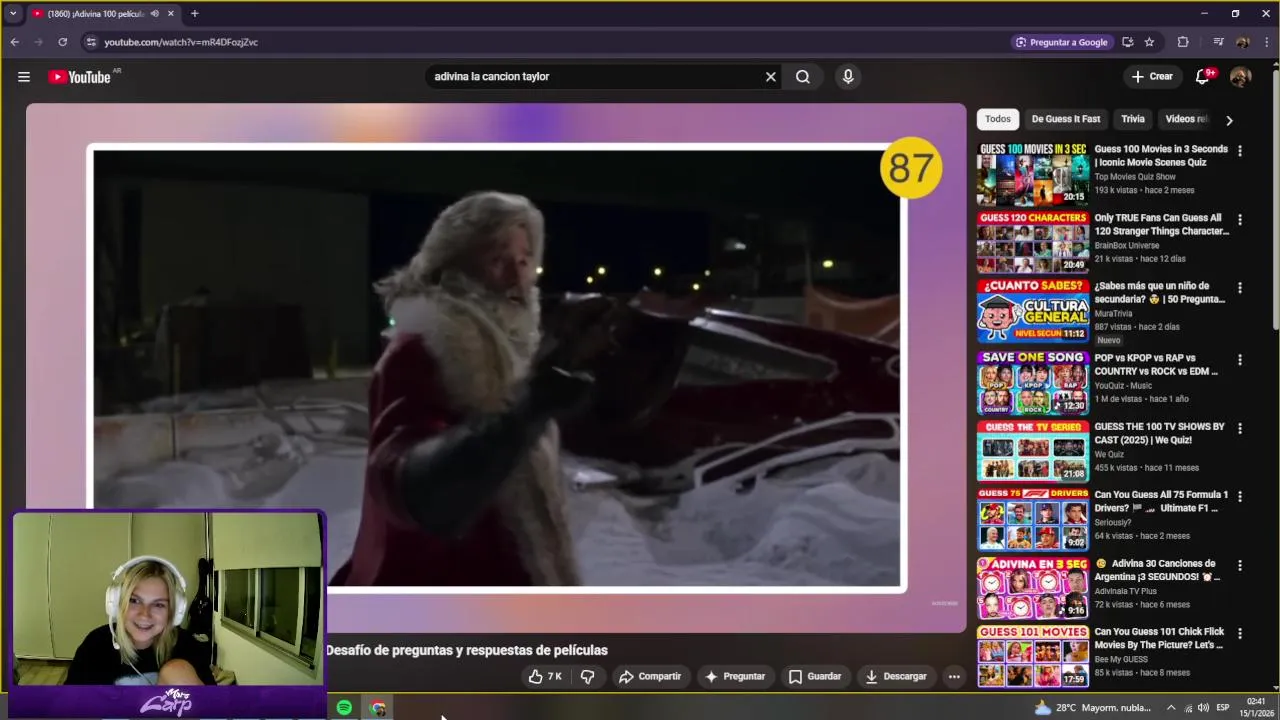Screen dimensions: 1280x720
Task: Open the Guess 101 Movies thumbnail
Action: point(1033,656)
